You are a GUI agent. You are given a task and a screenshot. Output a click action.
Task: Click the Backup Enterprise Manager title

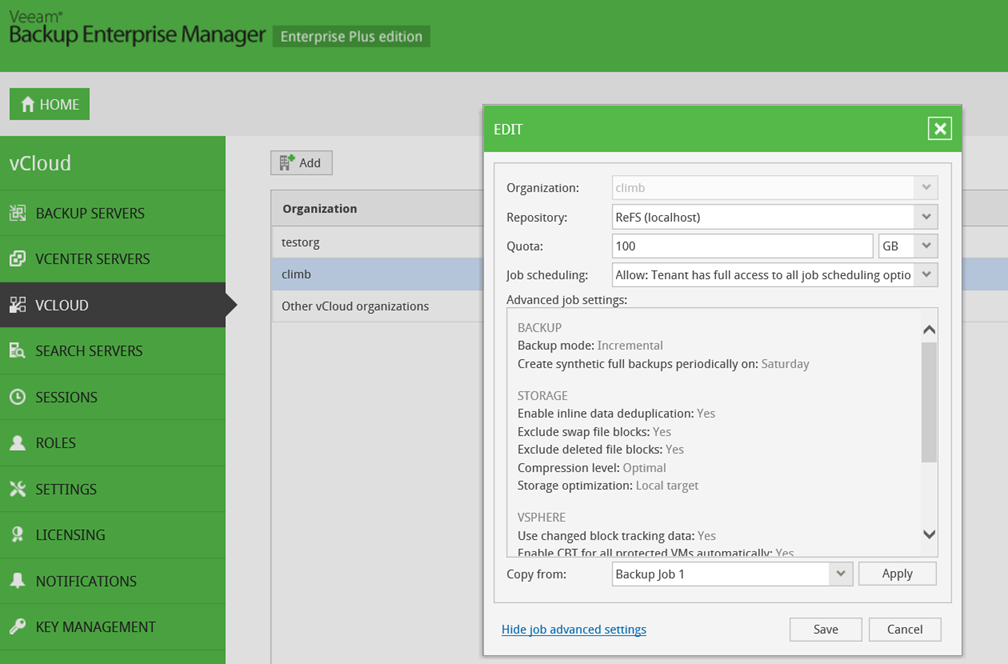pos(137,35)
